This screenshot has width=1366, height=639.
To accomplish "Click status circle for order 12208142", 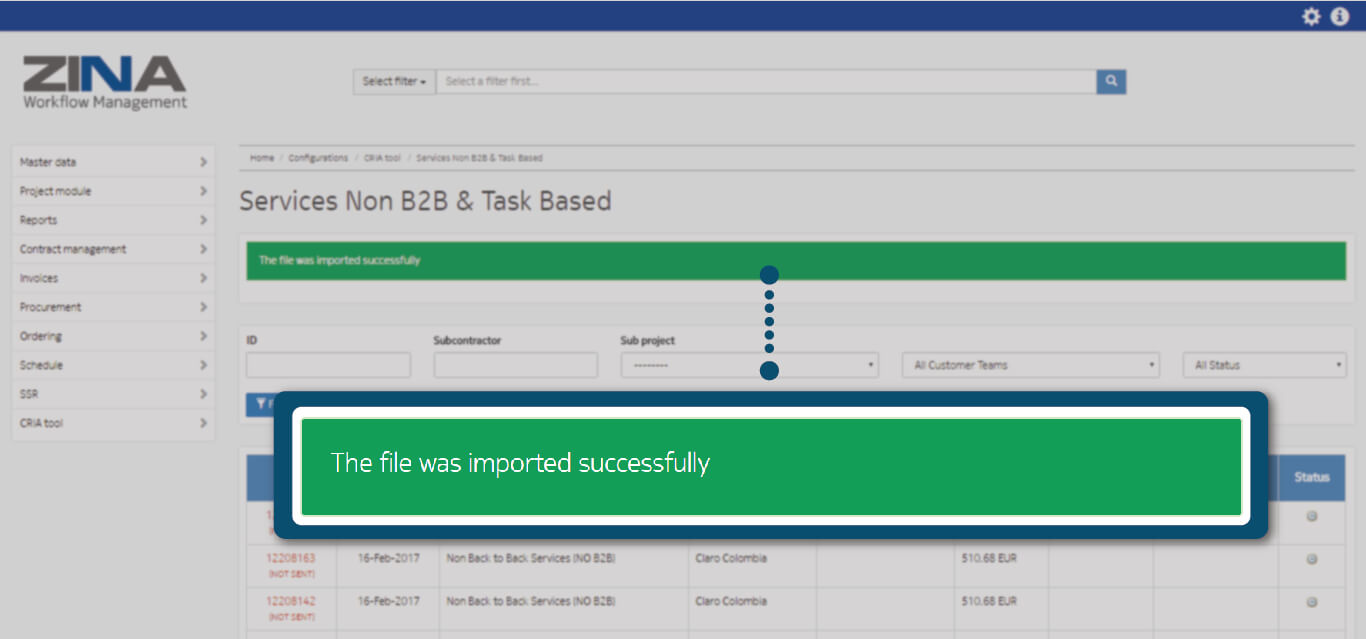I will coord(1311,602).
